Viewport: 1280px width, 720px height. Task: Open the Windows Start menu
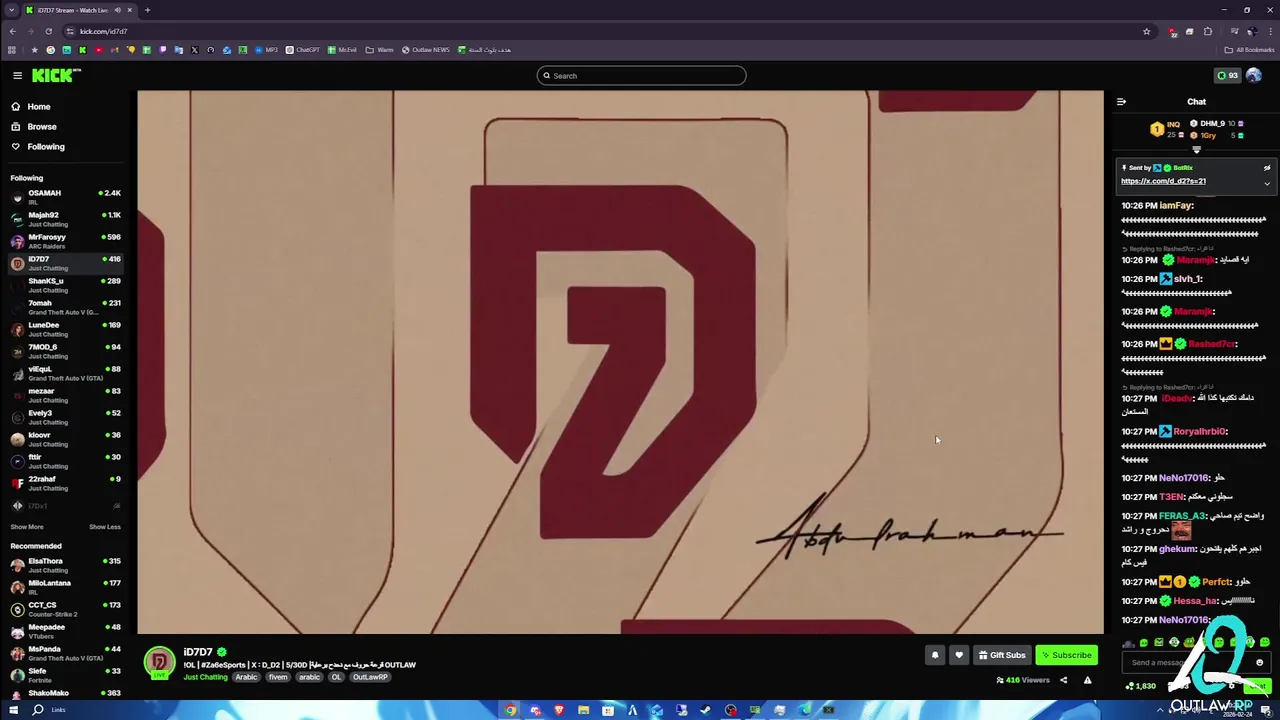click(x=12, y=710)
